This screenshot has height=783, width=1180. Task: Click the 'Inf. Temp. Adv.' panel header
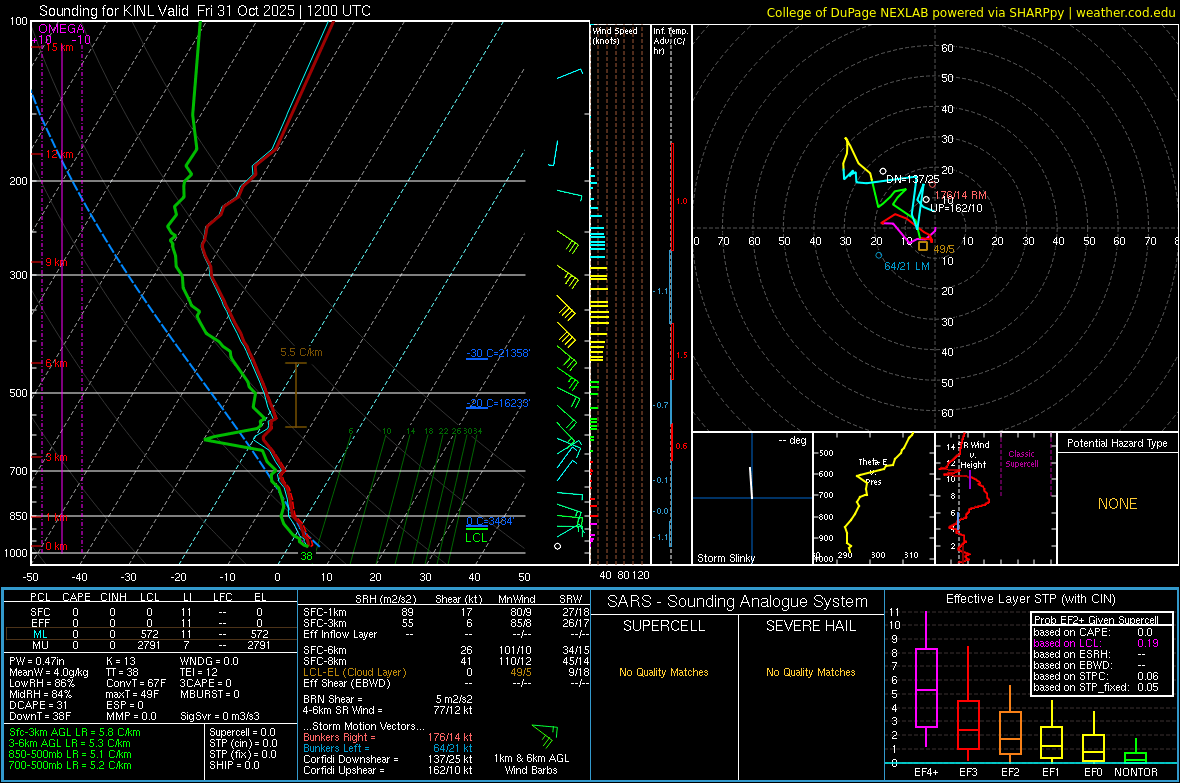670,41
